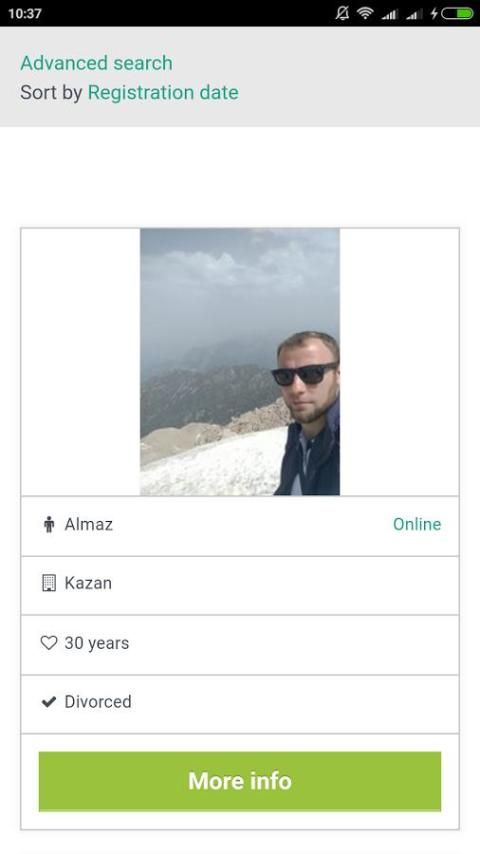
Task: Open the Advanced search link
Action: 96,63
